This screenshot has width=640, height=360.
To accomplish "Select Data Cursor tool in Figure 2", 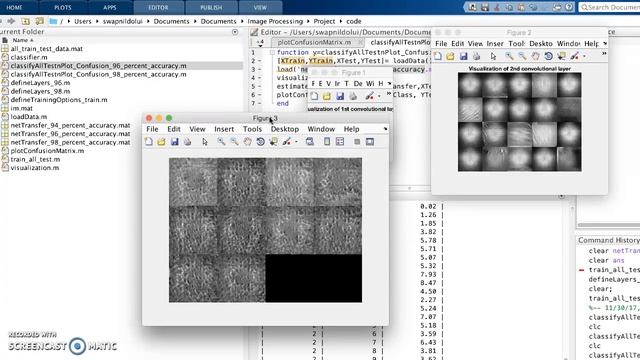I will (x=562, y=56).
